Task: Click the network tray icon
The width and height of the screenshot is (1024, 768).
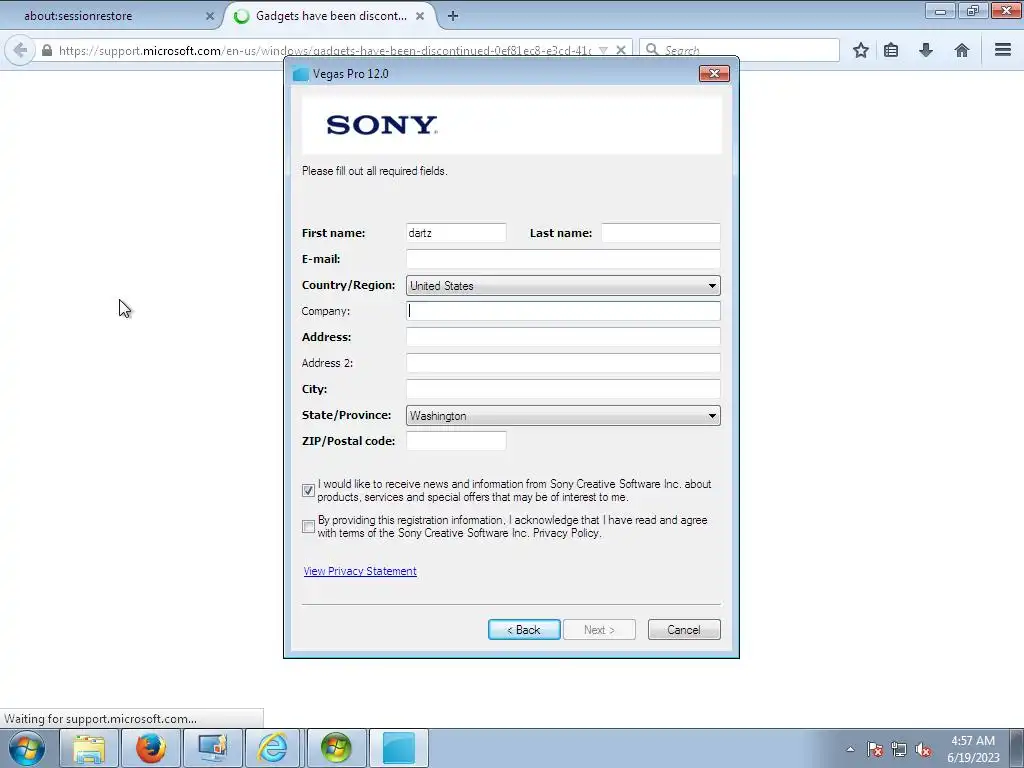Action: (899, 749)
